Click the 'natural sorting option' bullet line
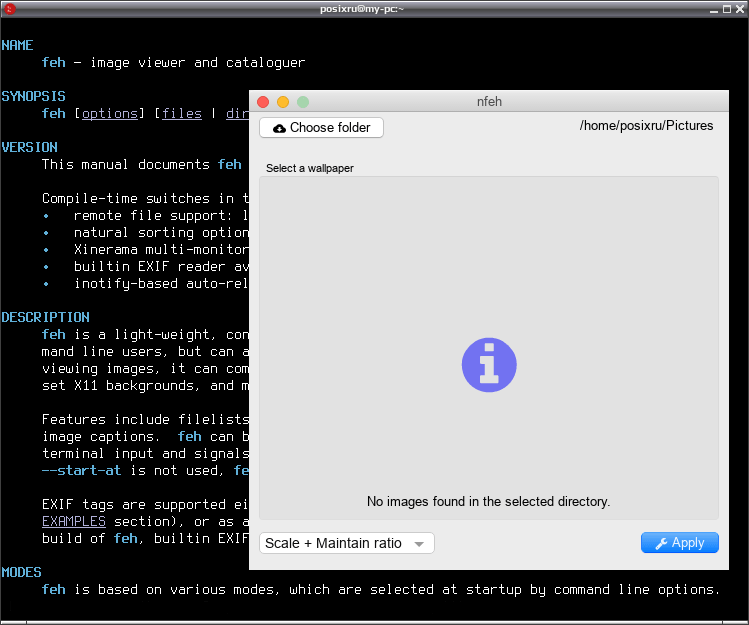 [x=145, y=233]
